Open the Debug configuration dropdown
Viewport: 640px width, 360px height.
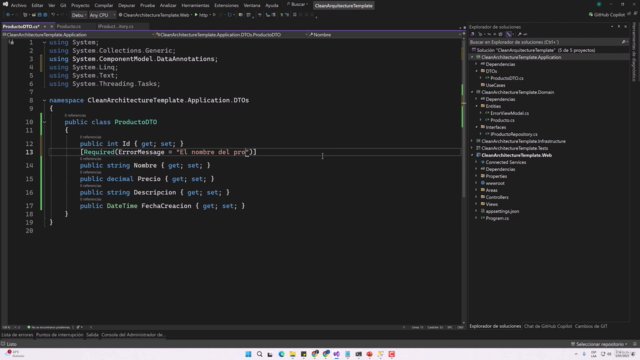(x=79, y=15)
